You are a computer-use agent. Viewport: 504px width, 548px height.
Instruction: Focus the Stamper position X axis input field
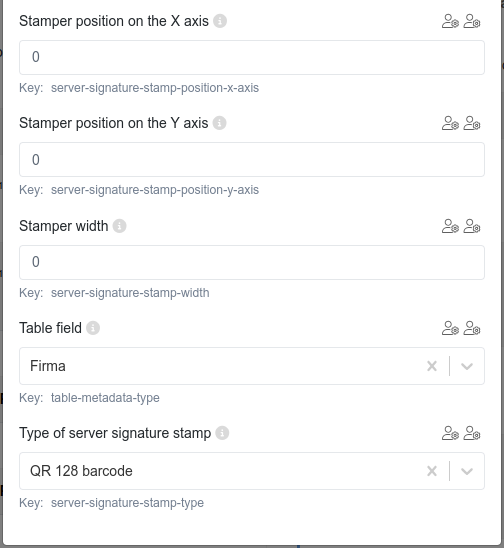coord(252,57)
